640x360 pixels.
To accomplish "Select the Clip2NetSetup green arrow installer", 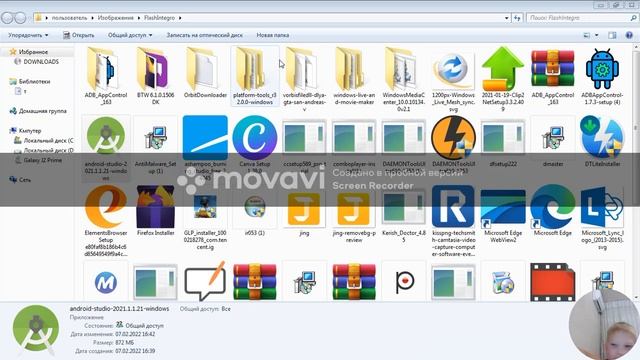I will (x=503, y=79).
